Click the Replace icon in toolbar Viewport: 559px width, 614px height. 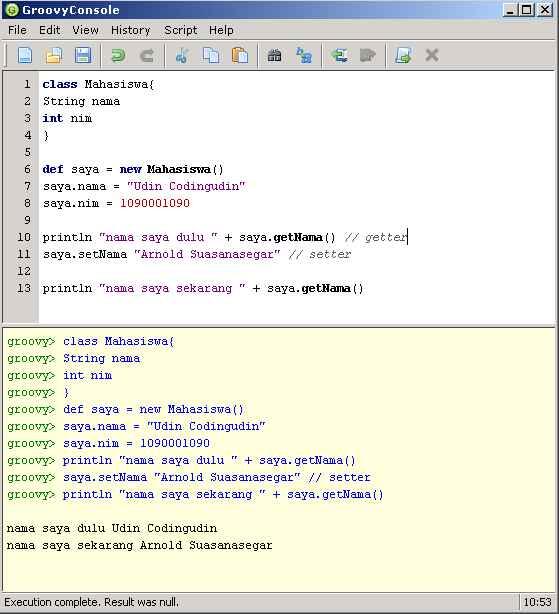304,55
